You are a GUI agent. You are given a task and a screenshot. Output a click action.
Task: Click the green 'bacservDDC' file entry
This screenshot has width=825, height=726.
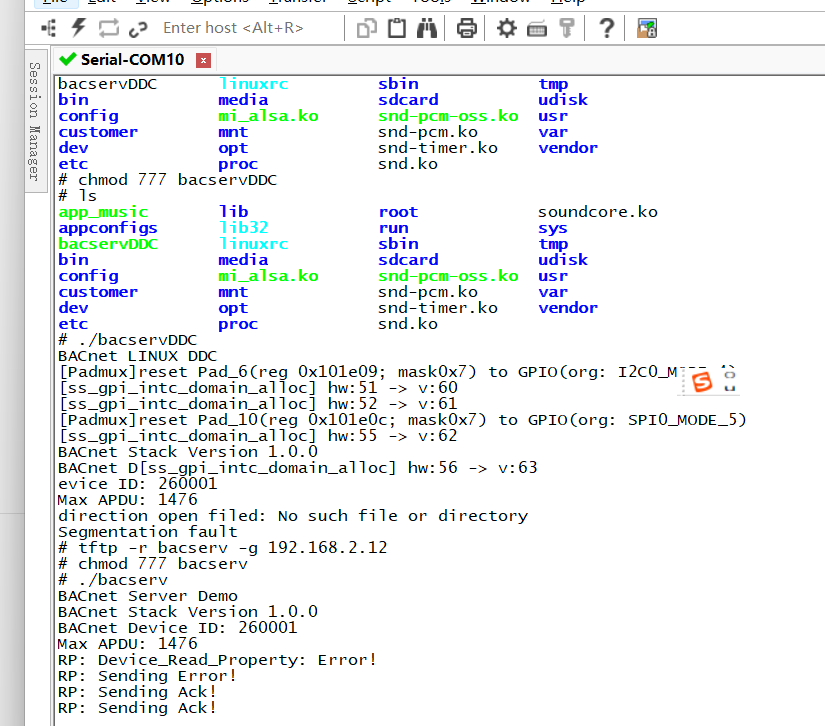point(108,244)
